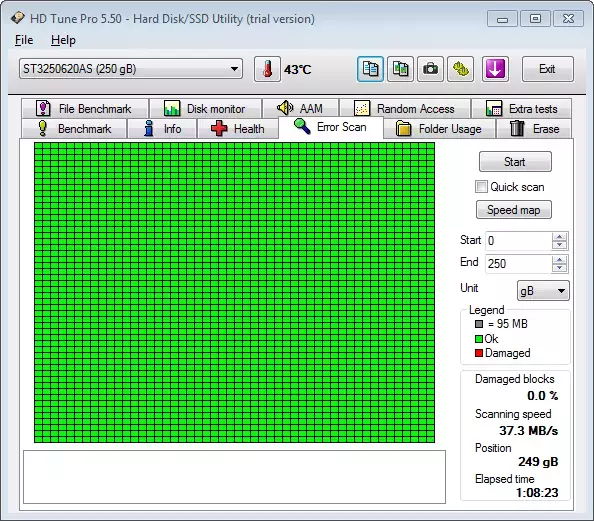
Task: Click the thermometer temperature icon
Action: [267, 69]
